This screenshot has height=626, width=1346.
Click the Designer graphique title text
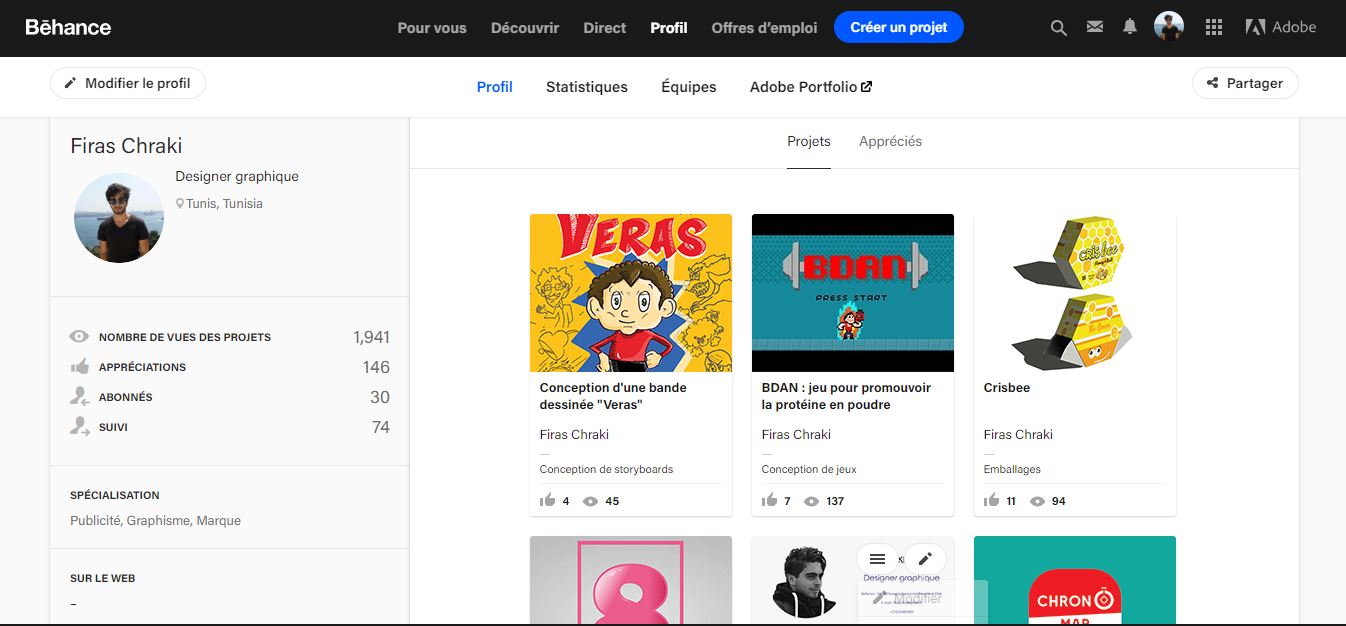click(237, 176)
